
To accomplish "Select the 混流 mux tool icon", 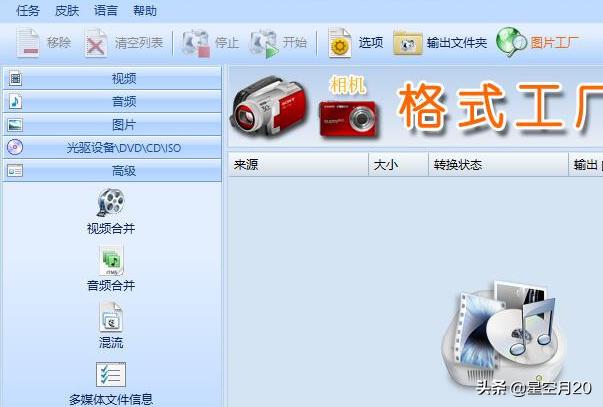I will (111, 319).
